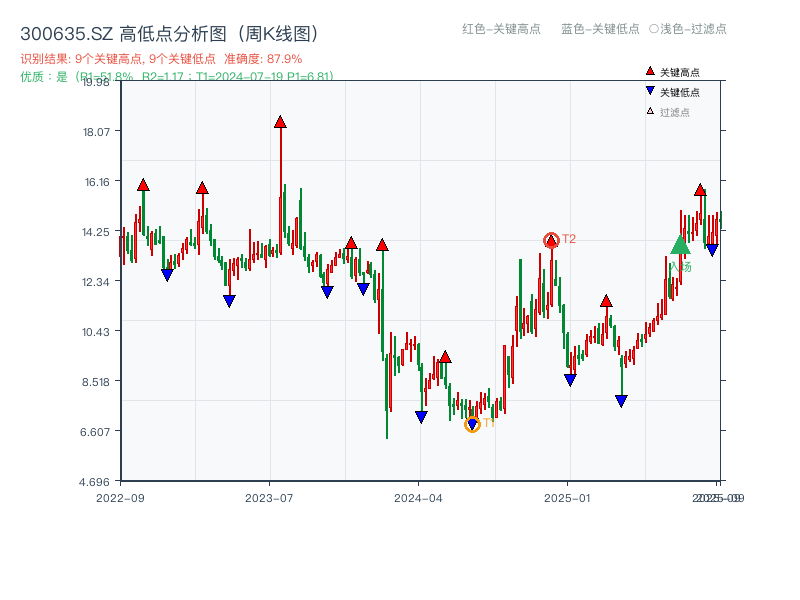
Task: Click the red triangle icon in the legend
Action: [650, 71]
